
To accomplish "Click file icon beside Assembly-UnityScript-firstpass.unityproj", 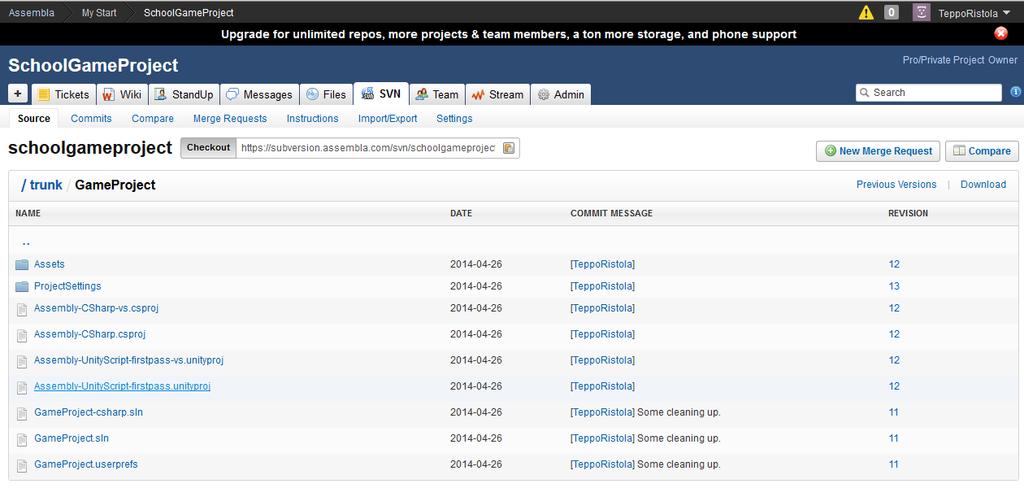I will (x=22, y=387).
